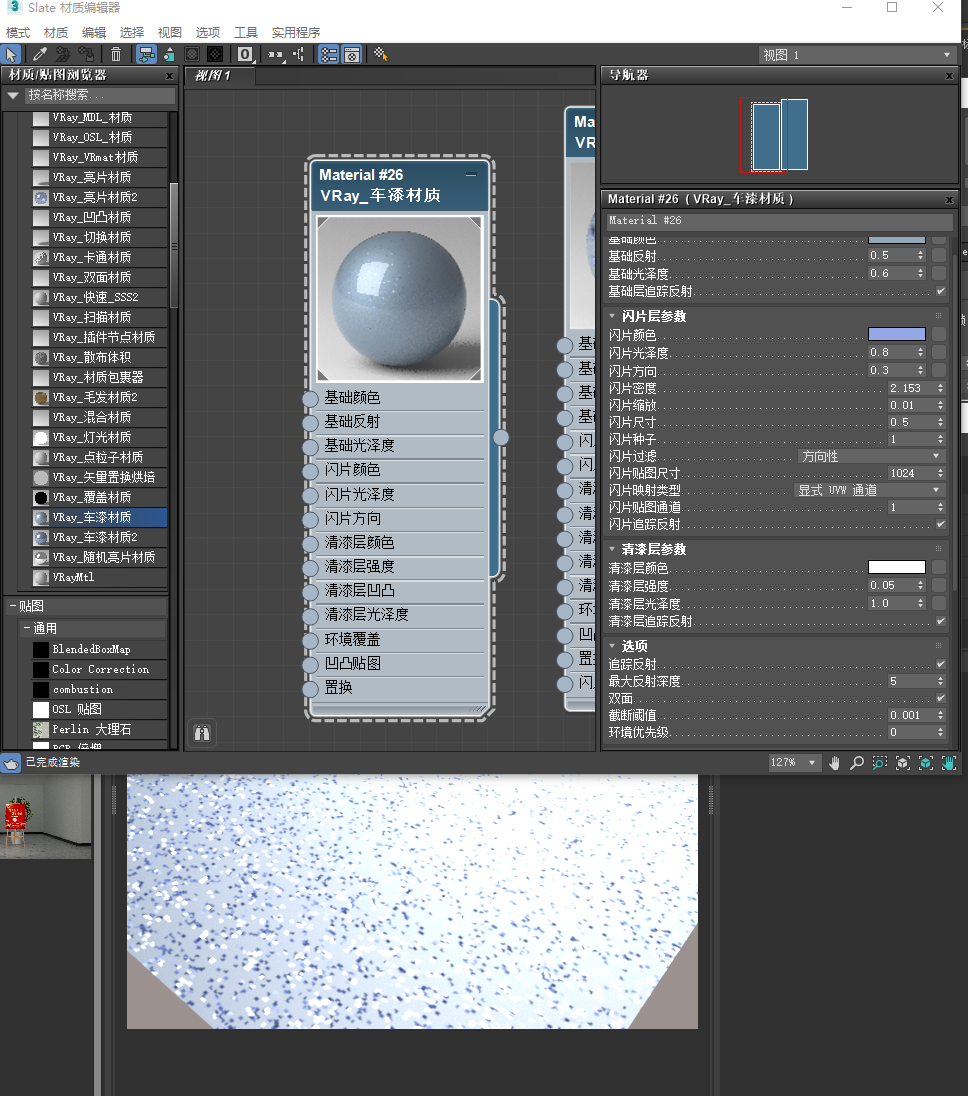The image size is (968, 1096).
Task: Uncheck 清漆层追踪反射 checkbox
Action: (x=940, y=621)
